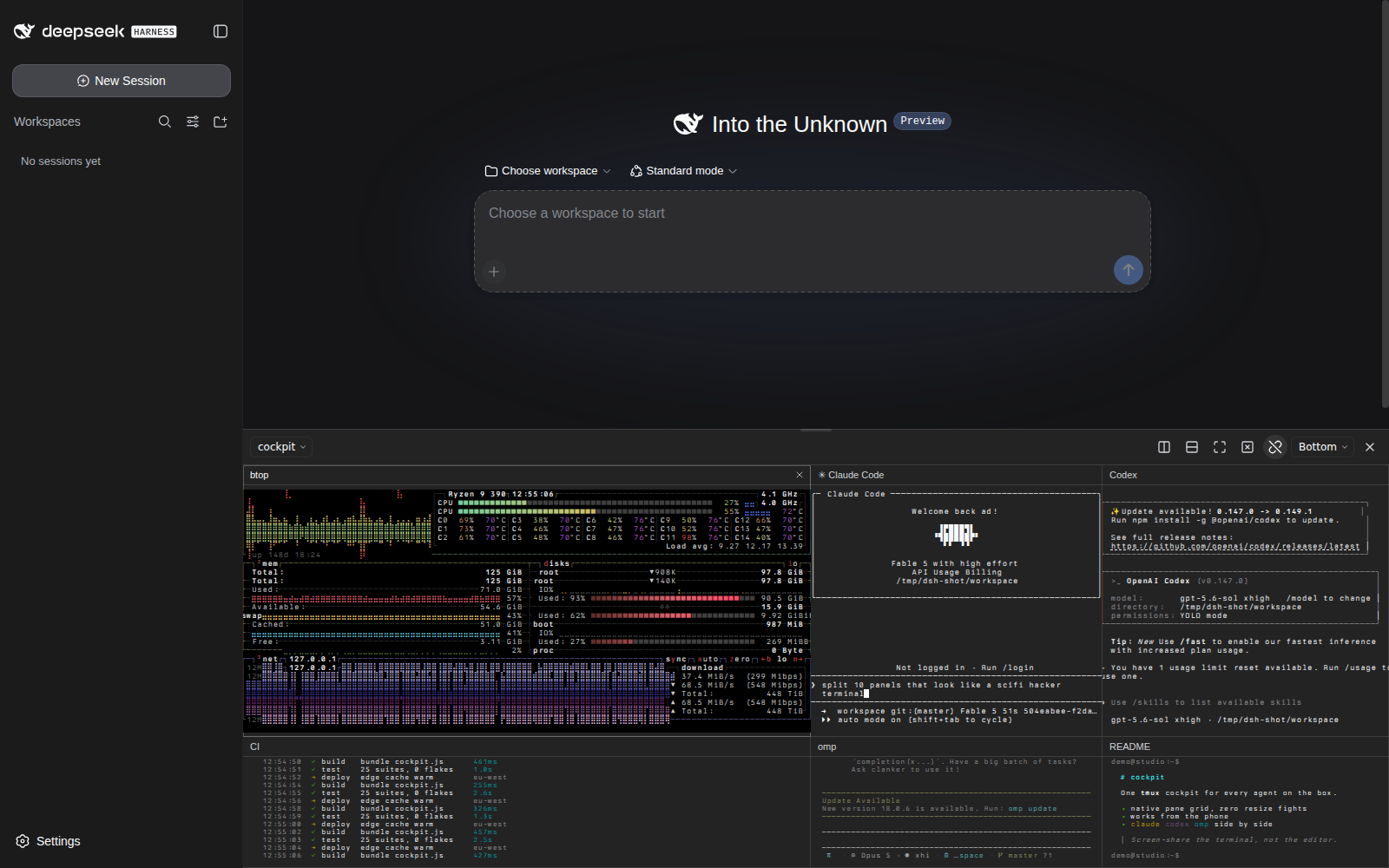
Task: Click 'Tip: New Use /fast' line in Codex
Action: [1243, 641]
